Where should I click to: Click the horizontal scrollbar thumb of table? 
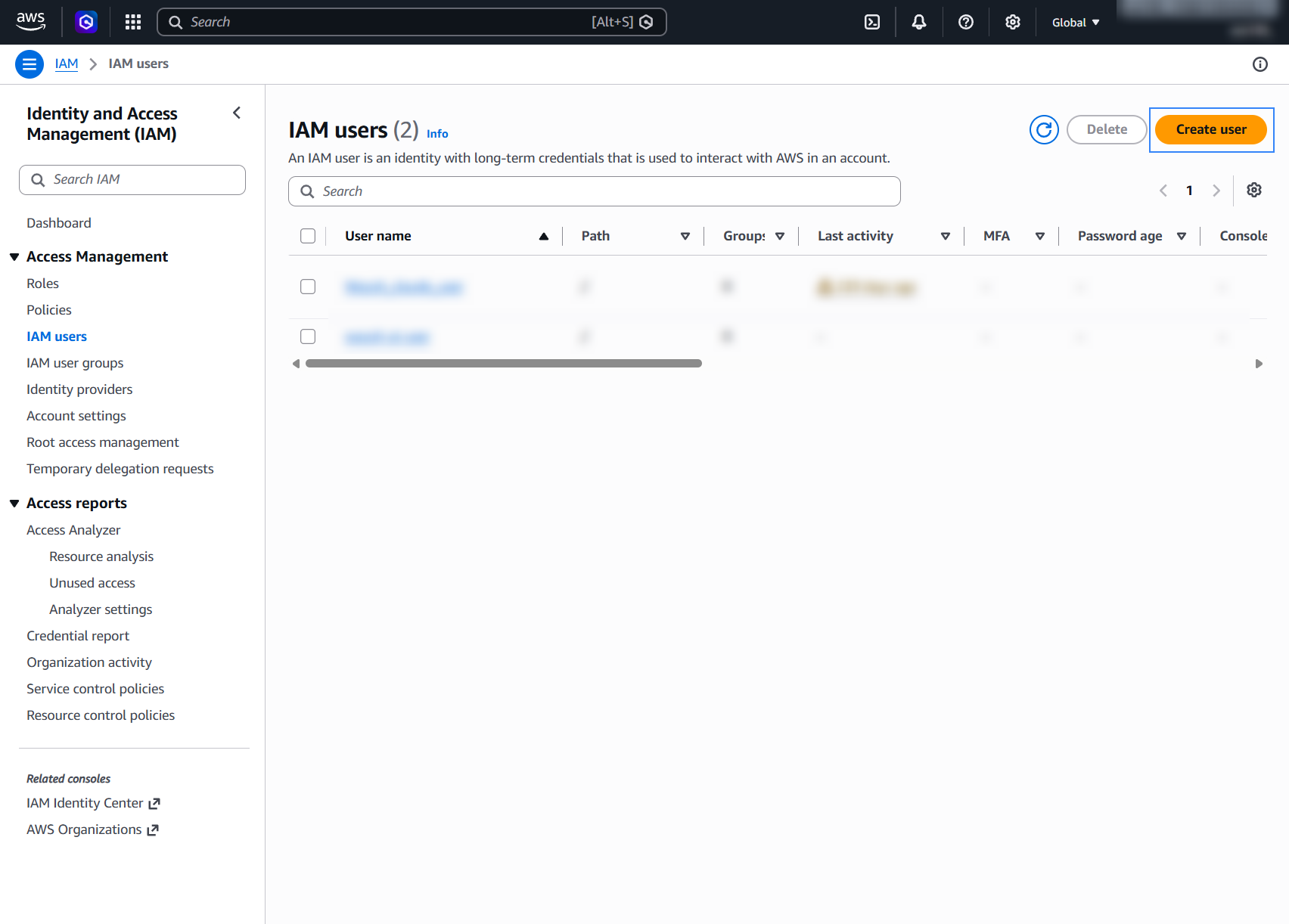click(504, 364)
